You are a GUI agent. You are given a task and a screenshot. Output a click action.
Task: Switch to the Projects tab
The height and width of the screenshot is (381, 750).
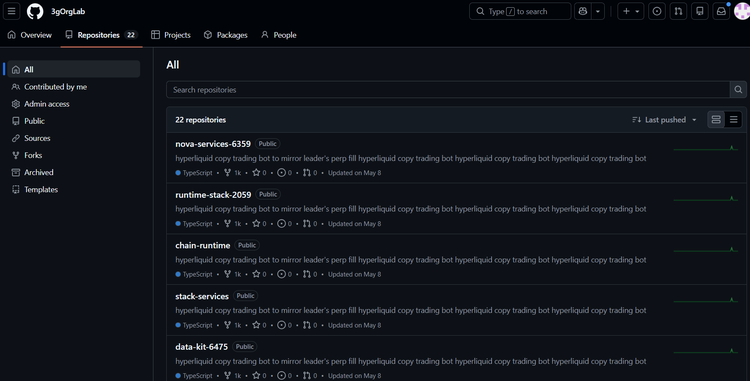click(171, 35)
